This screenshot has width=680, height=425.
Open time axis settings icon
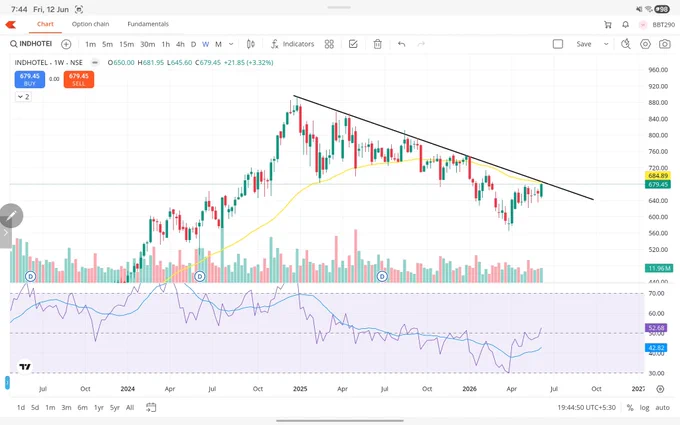660,389
